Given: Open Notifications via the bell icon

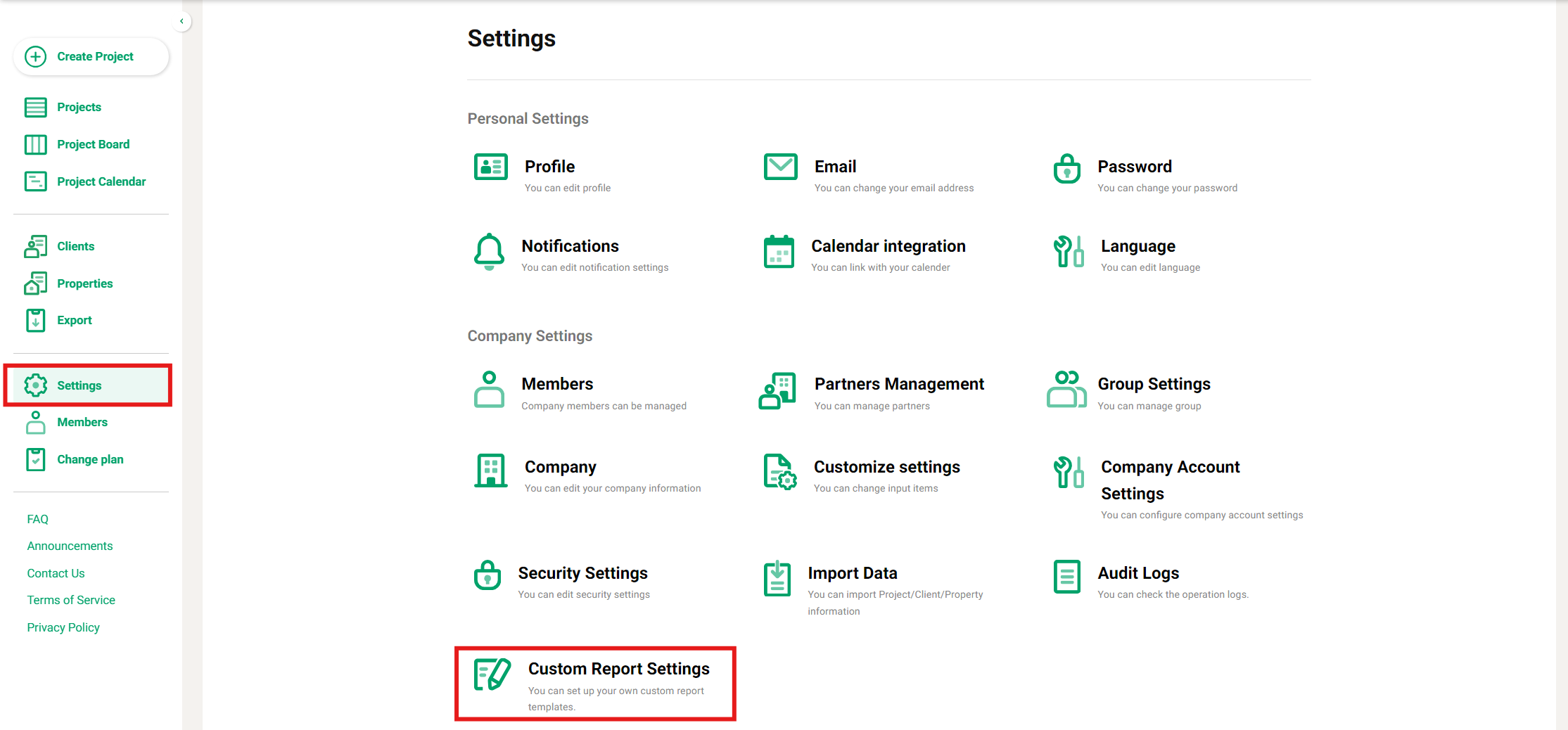Looking at the screenshot, I should click(x=489, y=252).
